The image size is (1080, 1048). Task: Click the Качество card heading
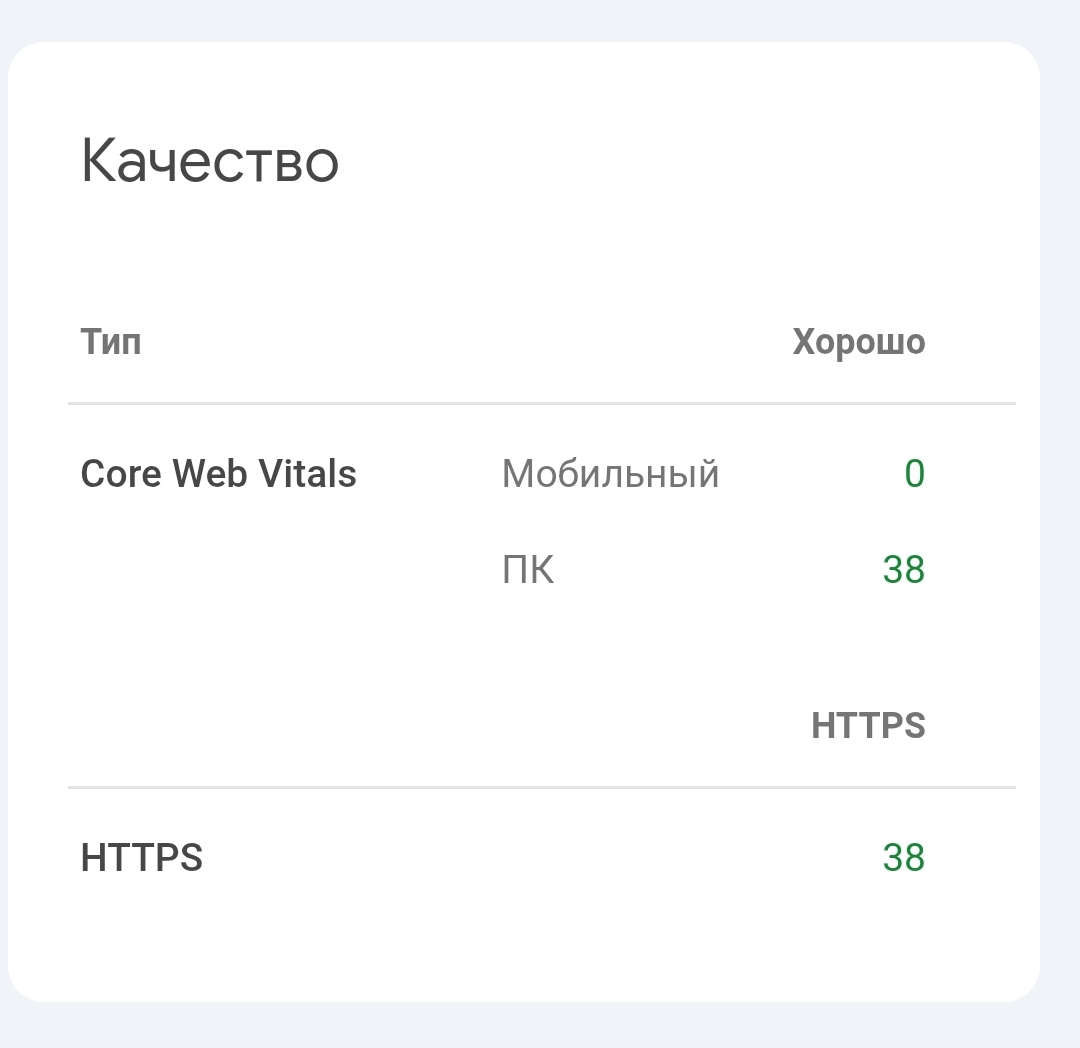(x=209, y=161)
